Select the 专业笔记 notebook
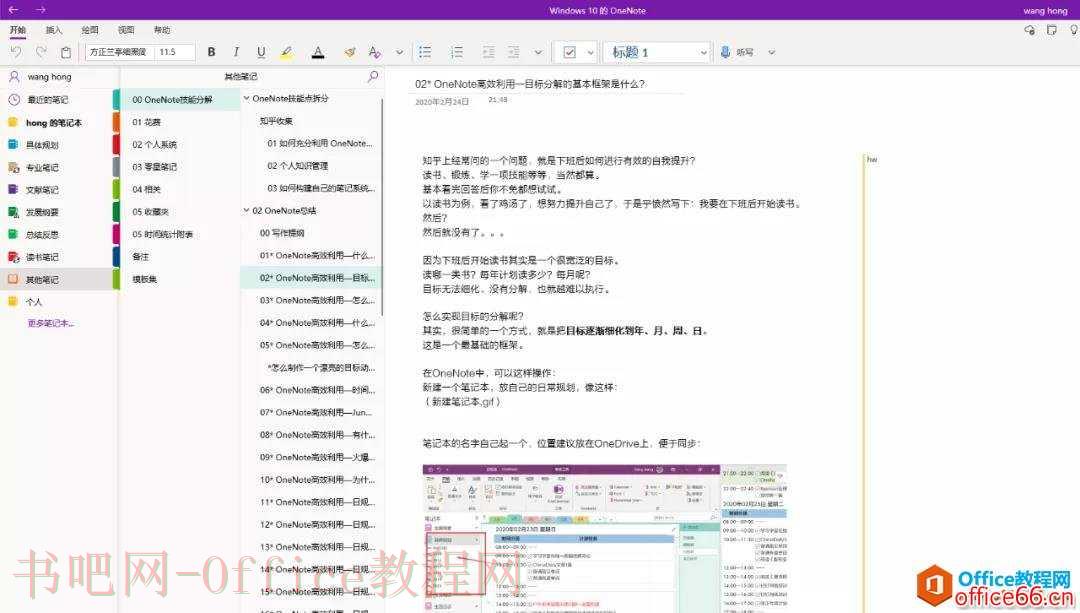The height and width of the screenshot is (613, 1080). click(56, 167)
